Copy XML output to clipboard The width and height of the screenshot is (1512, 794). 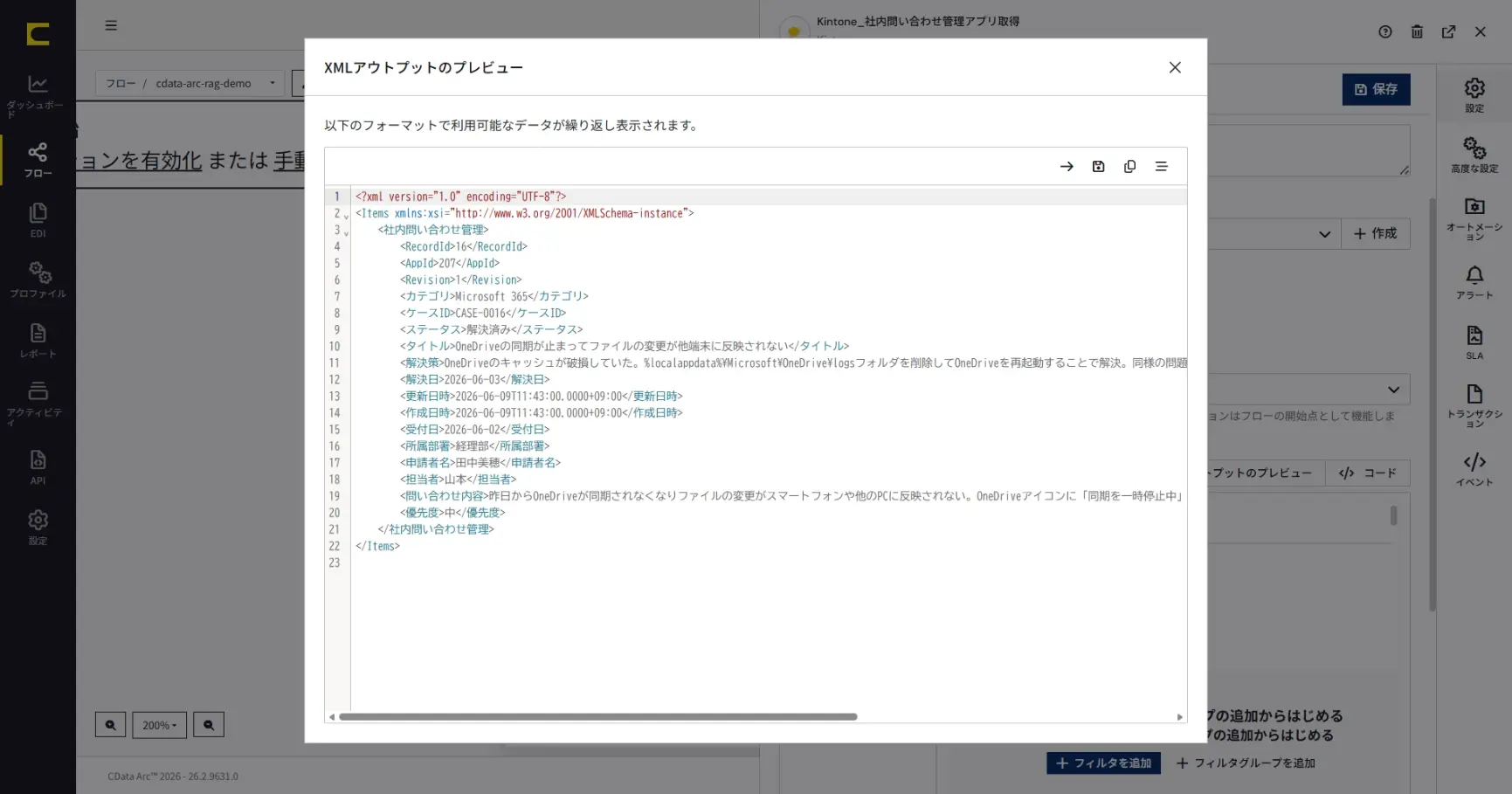(x=1129, y=166)
